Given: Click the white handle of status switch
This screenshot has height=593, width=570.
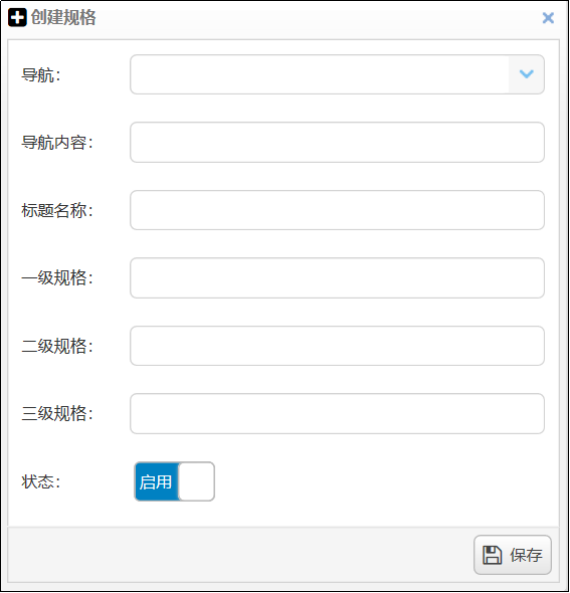Looking at the screenshot, I should click(196, 481).
